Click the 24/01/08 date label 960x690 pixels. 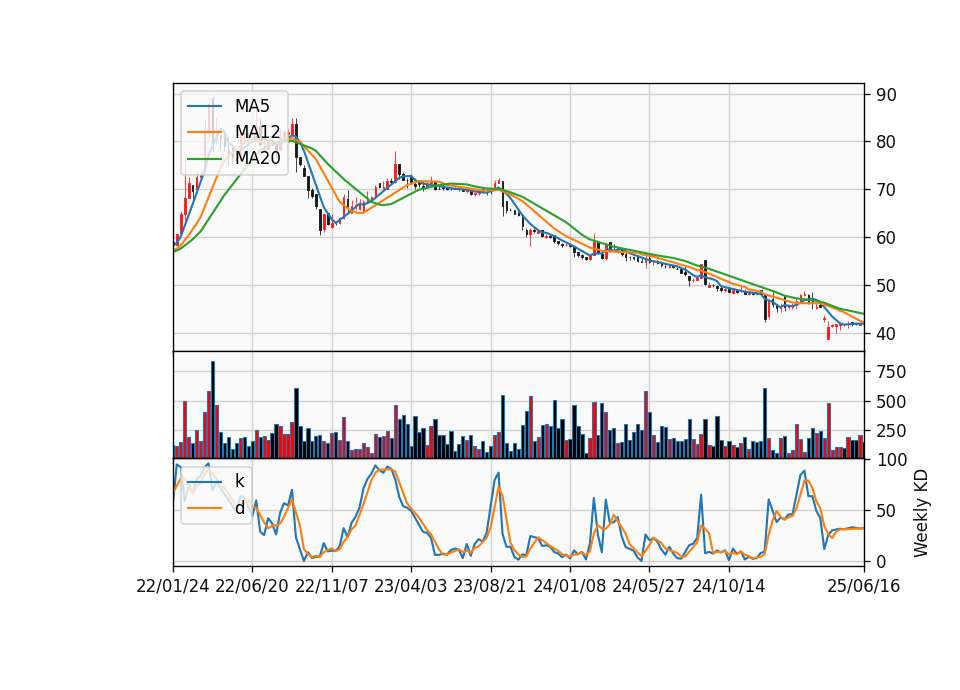pyautogui.click(x=569, y=586)
